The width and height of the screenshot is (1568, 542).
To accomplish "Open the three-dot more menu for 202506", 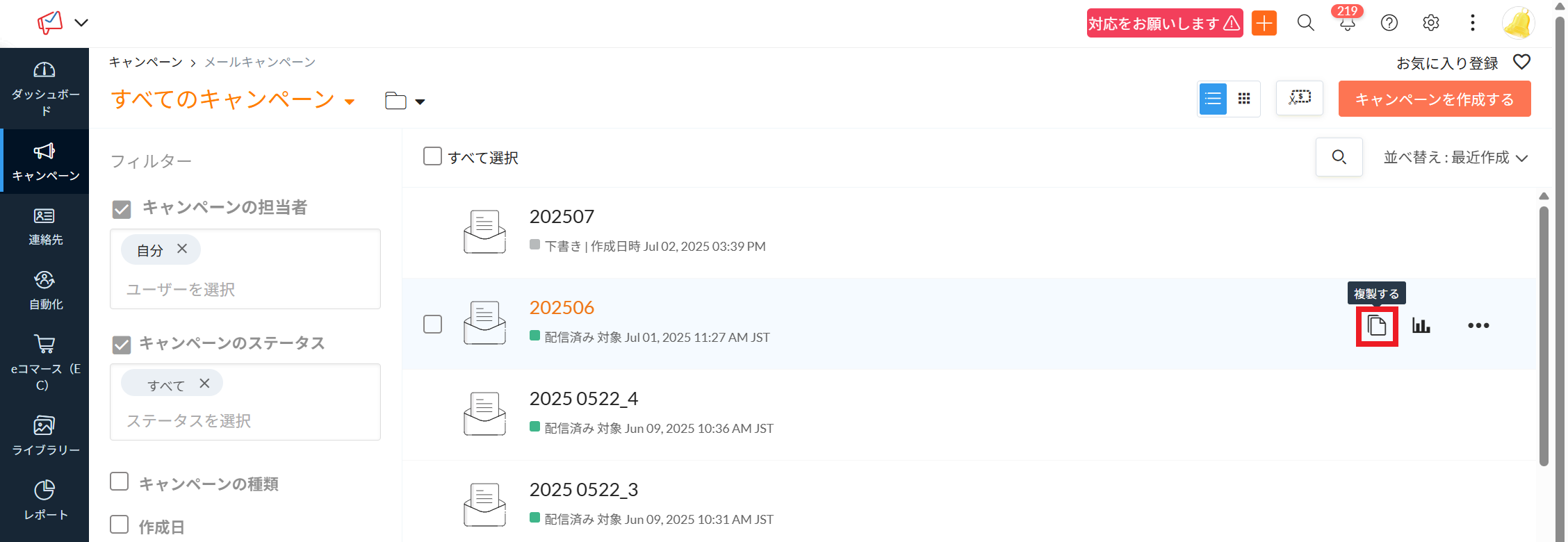I will [x=1478, y=325].
